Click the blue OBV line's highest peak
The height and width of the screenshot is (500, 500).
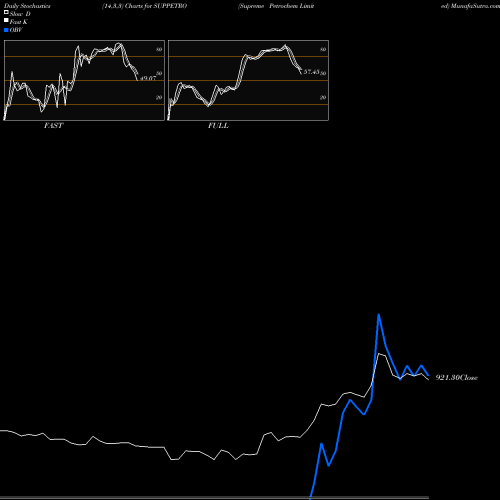379,314
